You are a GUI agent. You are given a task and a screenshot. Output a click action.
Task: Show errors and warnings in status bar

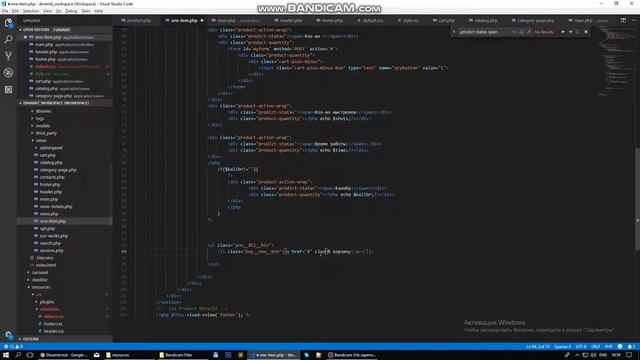(x=13, y=347)
